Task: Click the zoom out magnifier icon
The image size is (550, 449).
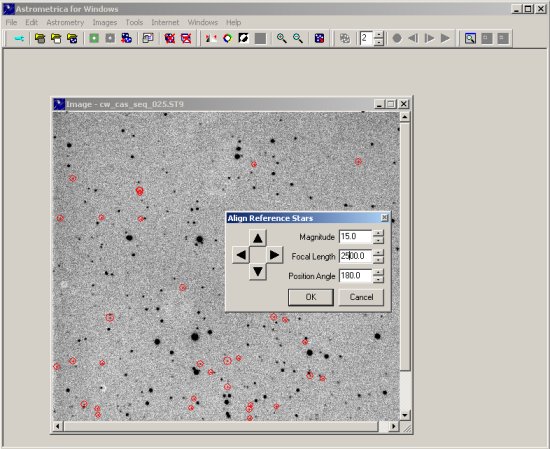Action: [x=298, y=38]
